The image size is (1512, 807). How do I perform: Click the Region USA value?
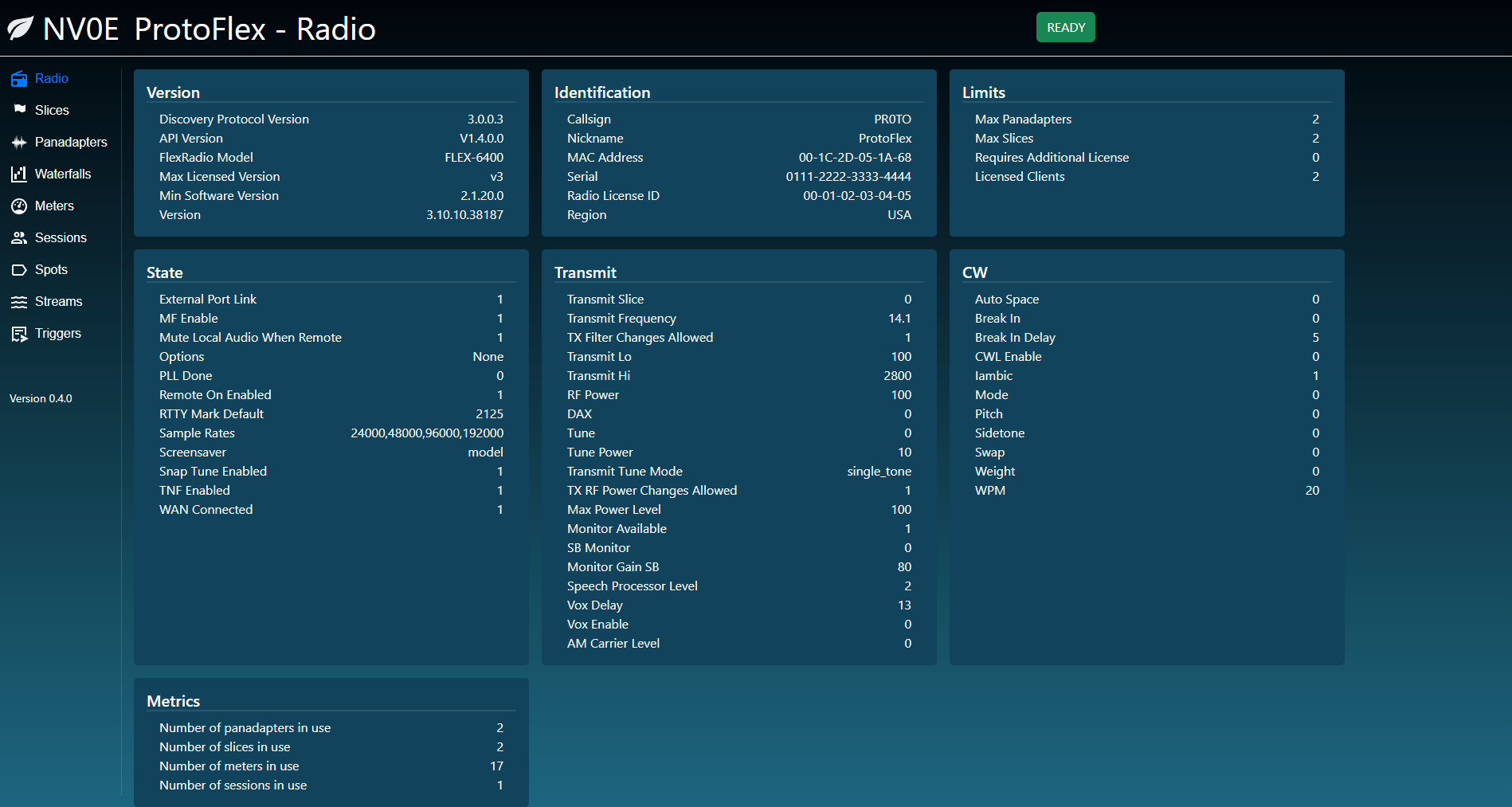(x=899, y=215)
